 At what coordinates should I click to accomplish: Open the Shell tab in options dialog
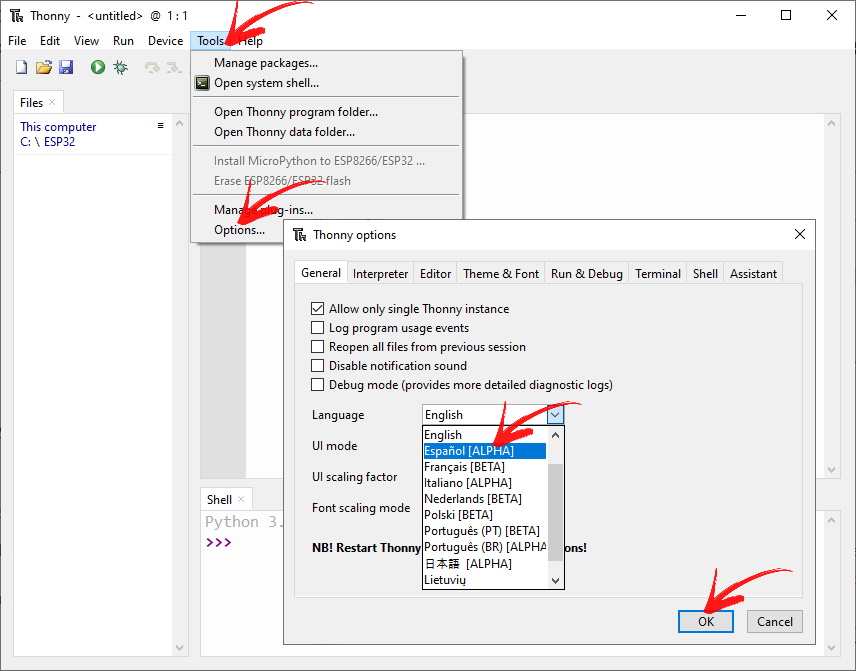pyautogui.click(x=705, y=274)
